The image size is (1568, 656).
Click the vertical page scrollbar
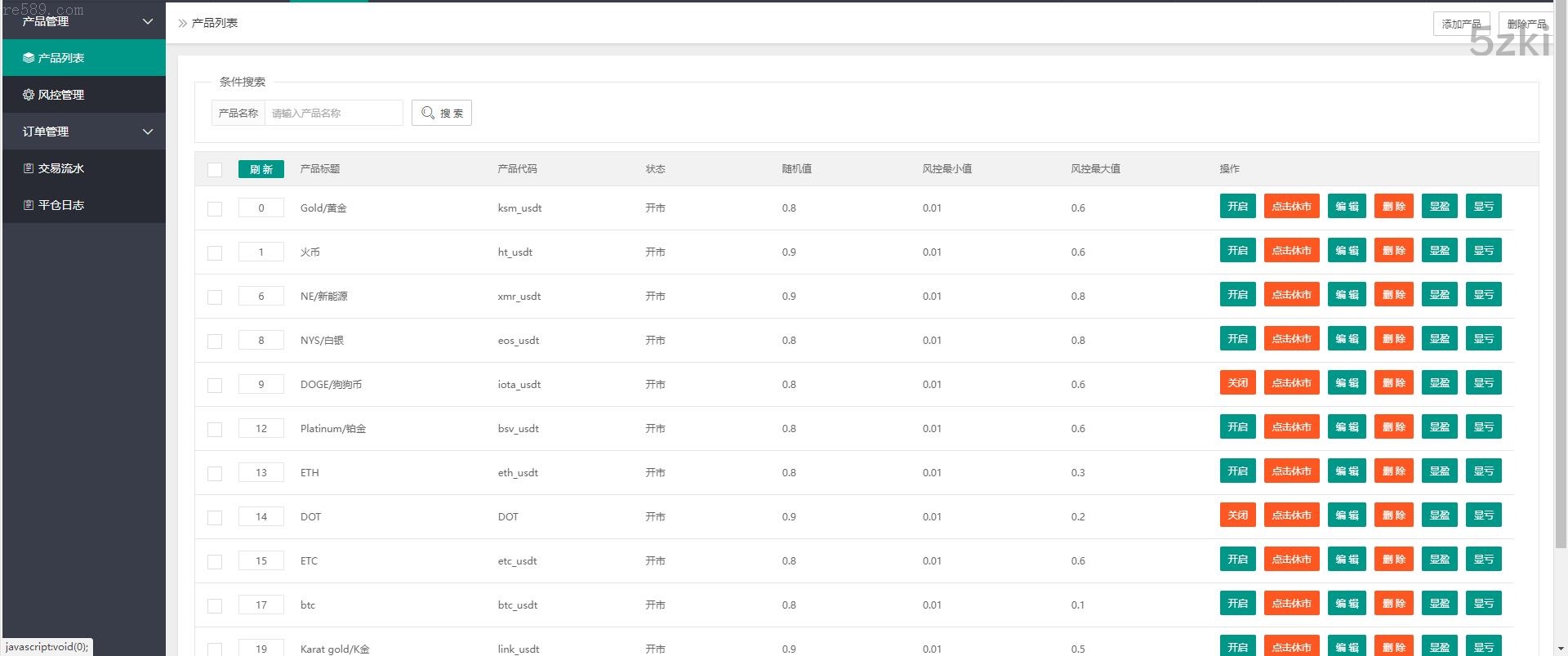point(1560,286)
